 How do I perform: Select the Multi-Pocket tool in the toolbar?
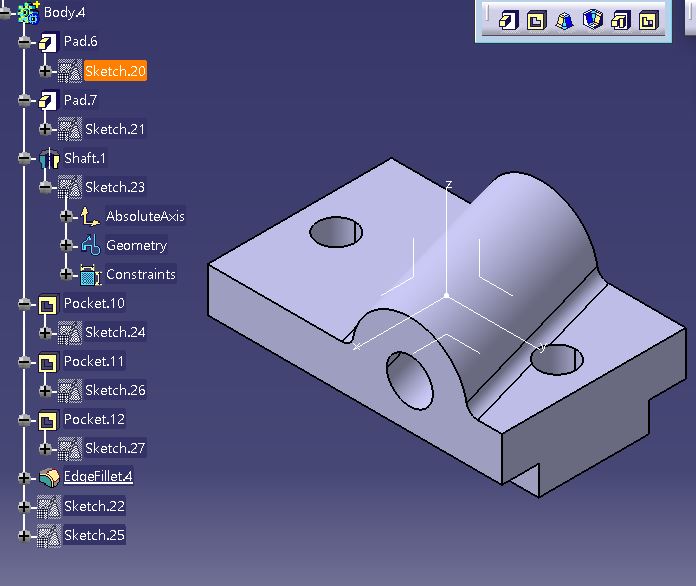coord(649,20)
